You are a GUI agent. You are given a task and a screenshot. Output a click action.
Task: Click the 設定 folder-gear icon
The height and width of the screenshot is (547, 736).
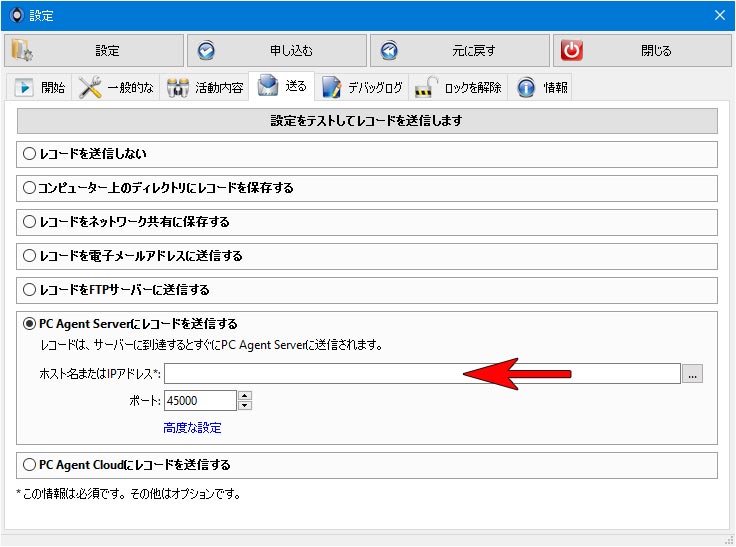[22, 50]
